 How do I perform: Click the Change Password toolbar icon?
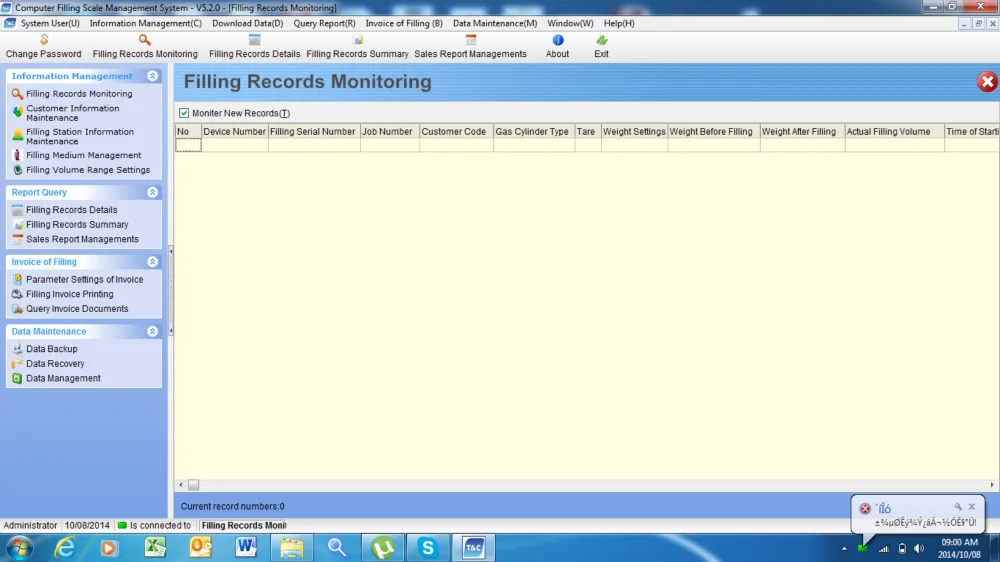tap(44, 41)
